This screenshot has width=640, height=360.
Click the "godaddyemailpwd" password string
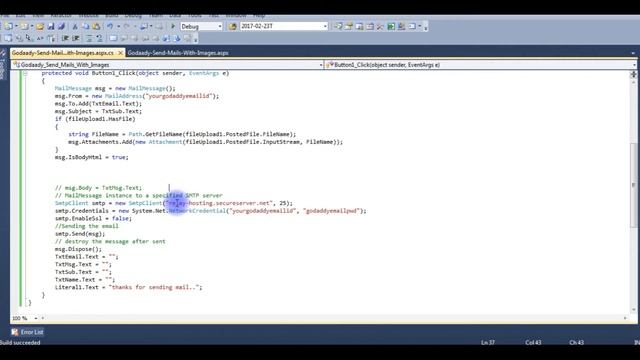coord(332,211)
